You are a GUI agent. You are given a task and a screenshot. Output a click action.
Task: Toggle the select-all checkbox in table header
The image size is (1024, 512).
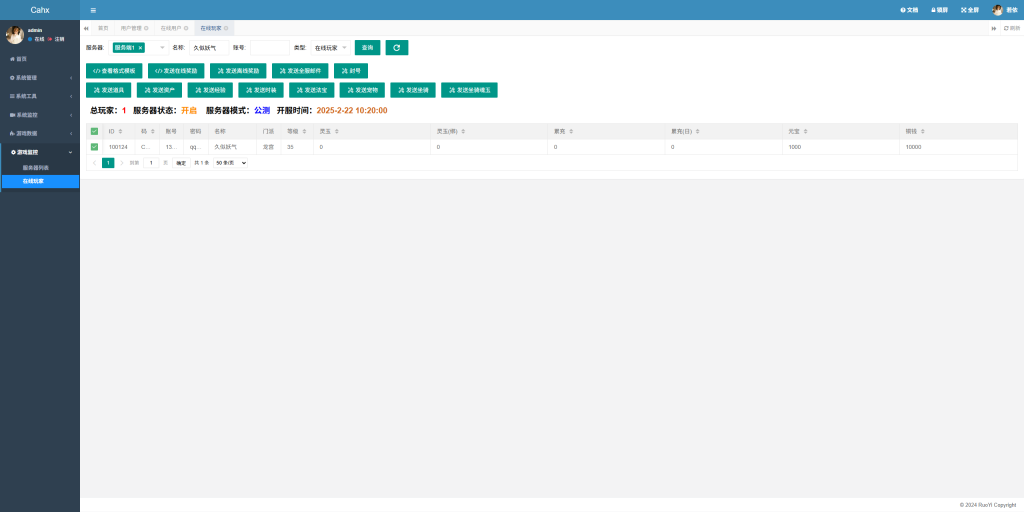[95, 131]
